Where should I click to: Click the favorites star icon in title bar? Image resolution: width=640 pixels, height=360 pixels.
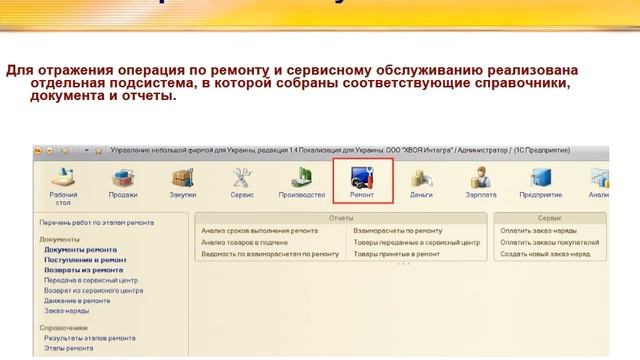pos(98,151)
